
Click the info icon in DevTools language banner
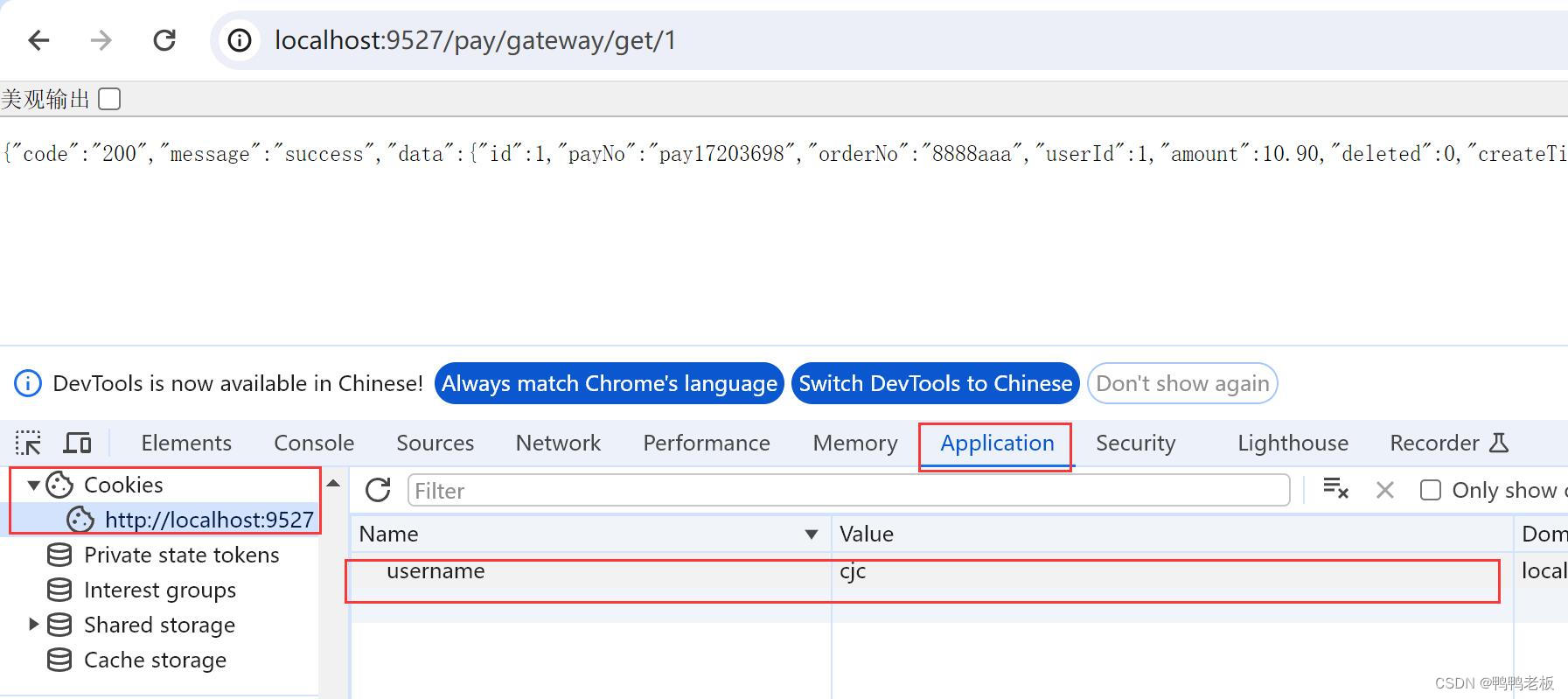click(28, 383)
